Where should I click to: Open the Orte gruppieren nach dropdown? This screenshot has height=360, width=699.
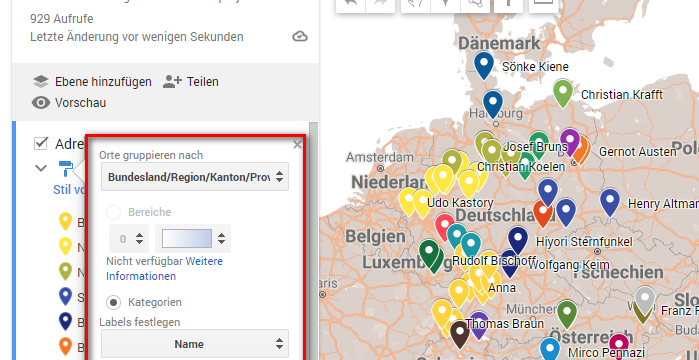point(195,177)
